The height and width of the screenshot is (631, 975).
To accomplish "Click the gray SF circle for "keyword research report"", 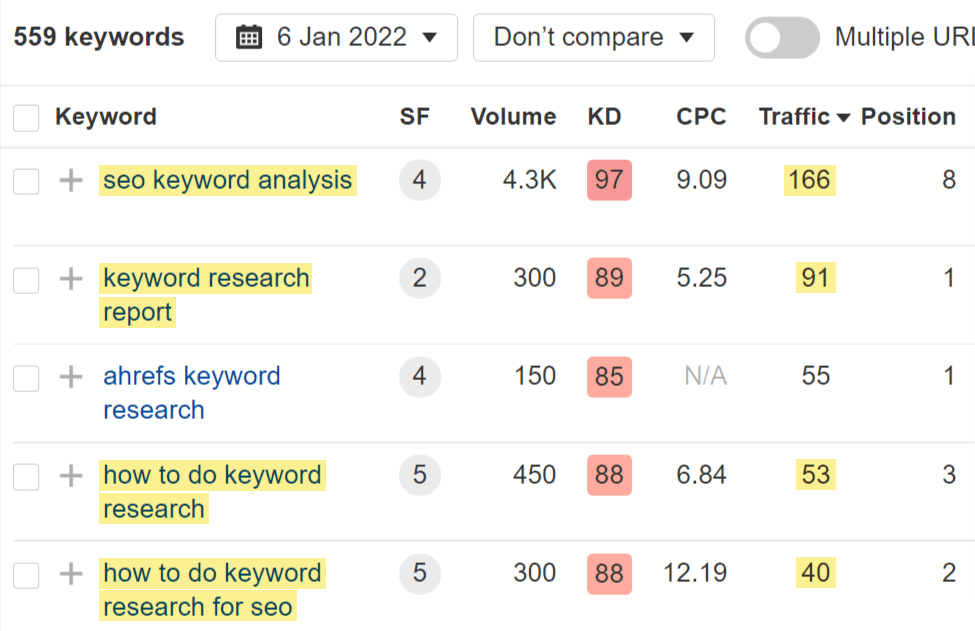I will [x=419, y=279].
